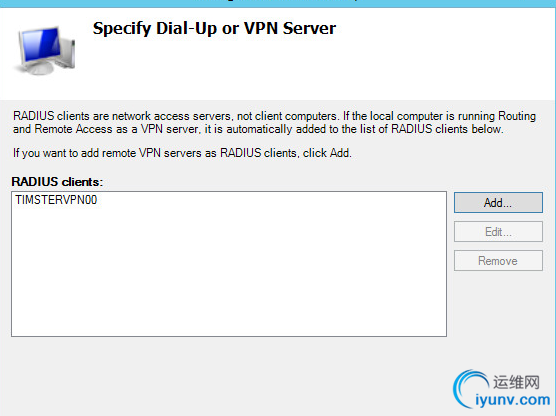Click the grayed Edit... button
The width and height of the screenshot is (556, 416).
pyautogui.click(x=498, y=232)
